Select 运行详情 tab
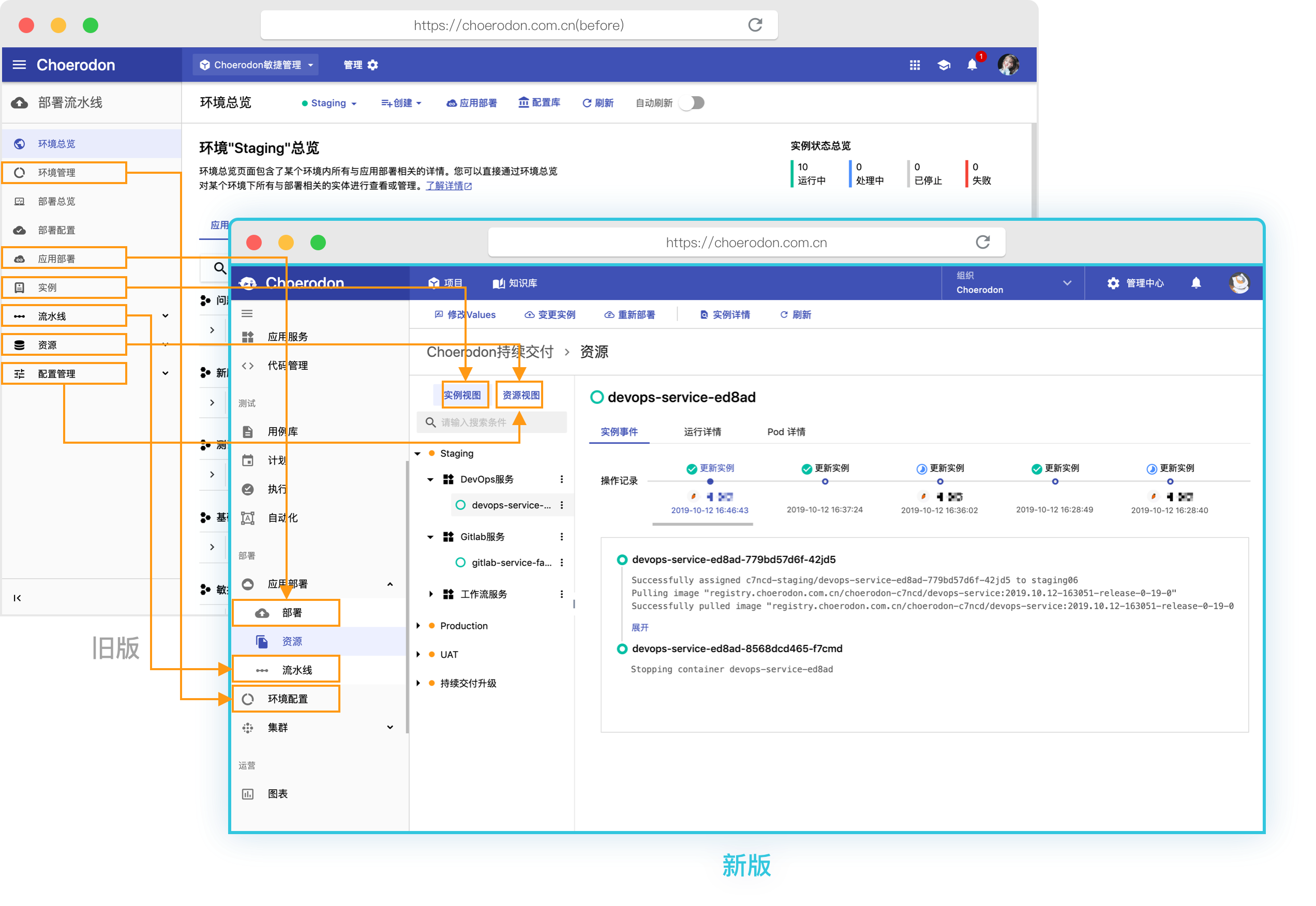Screen dimensions: 1316x906 click(x=702, y=431)
